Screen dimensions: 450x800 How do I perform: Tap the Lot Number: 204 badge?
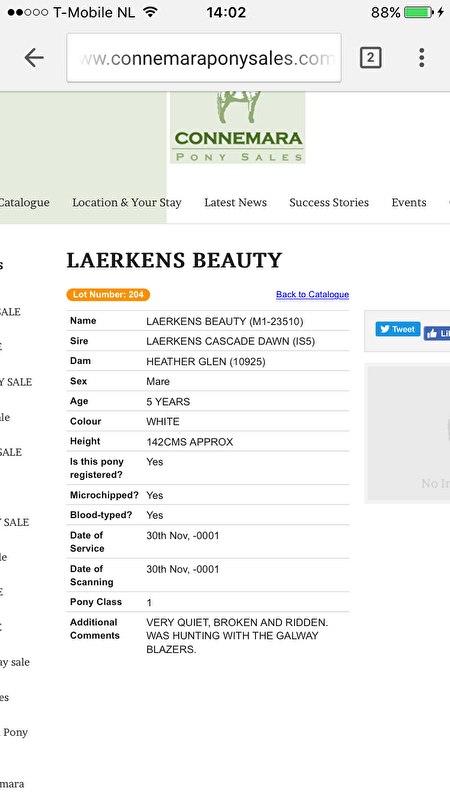point(108,294)
